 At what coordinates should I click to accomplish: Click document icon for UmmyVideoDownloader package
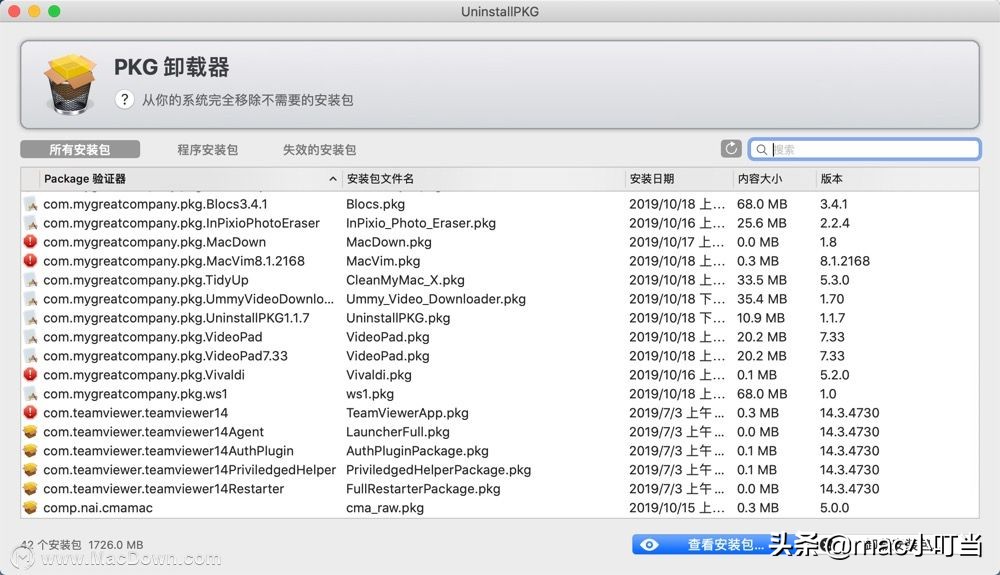click(x=30, y=299)
